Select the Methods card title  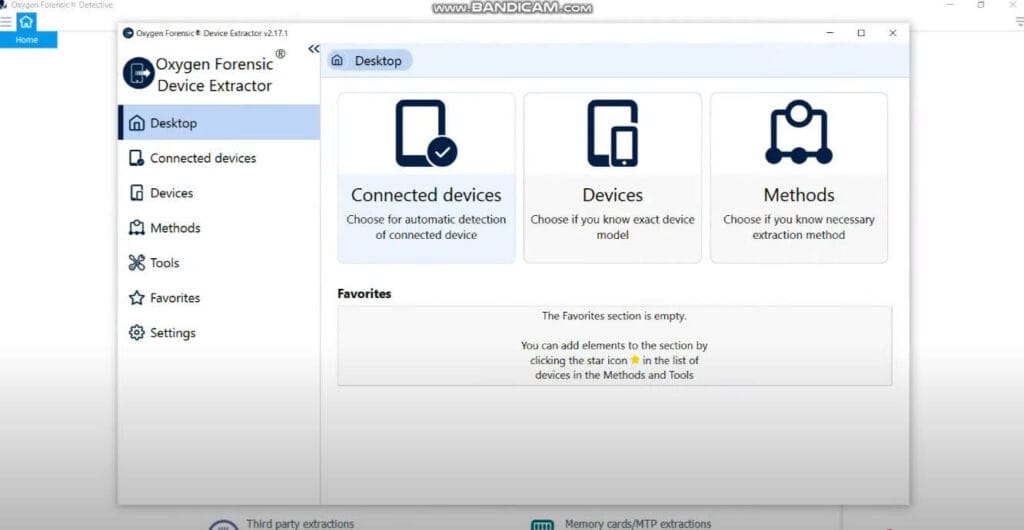pos(799,195)
